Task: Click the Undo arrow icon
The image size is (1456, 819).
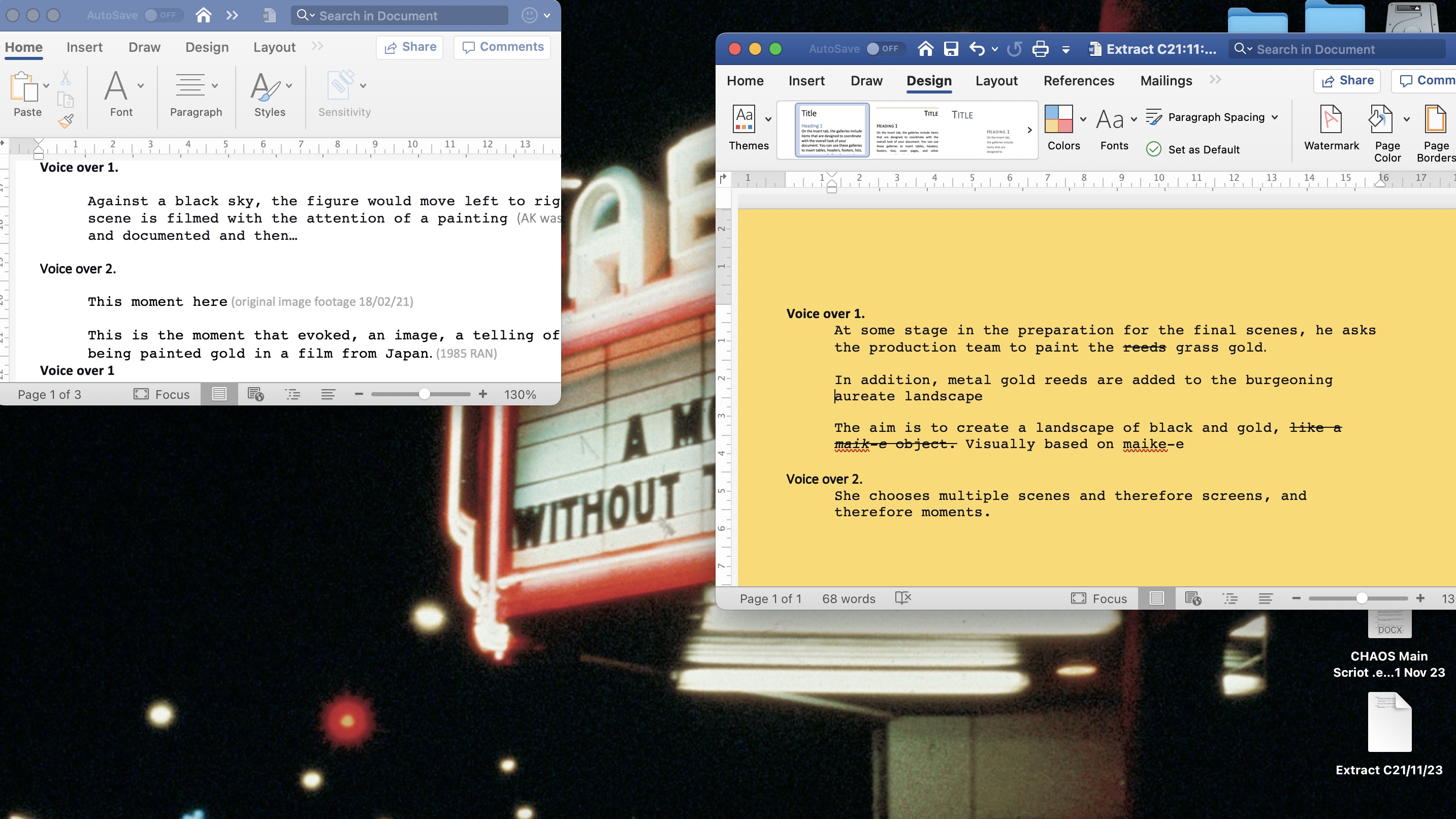Action: [977, 49]
